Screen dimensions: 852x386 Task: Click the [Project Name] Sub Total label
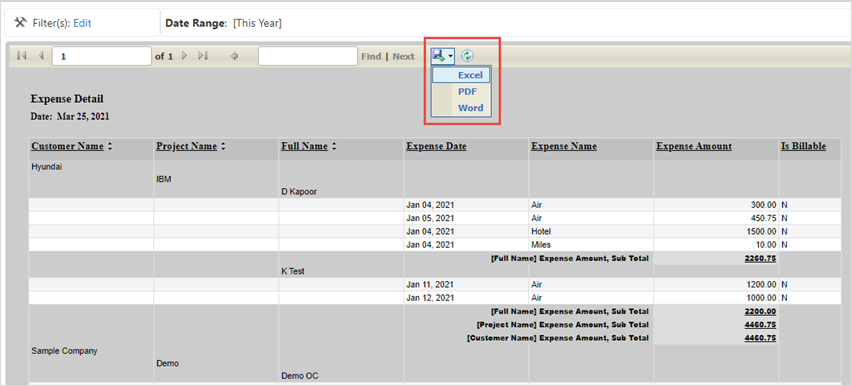click(x=562, y=325)
